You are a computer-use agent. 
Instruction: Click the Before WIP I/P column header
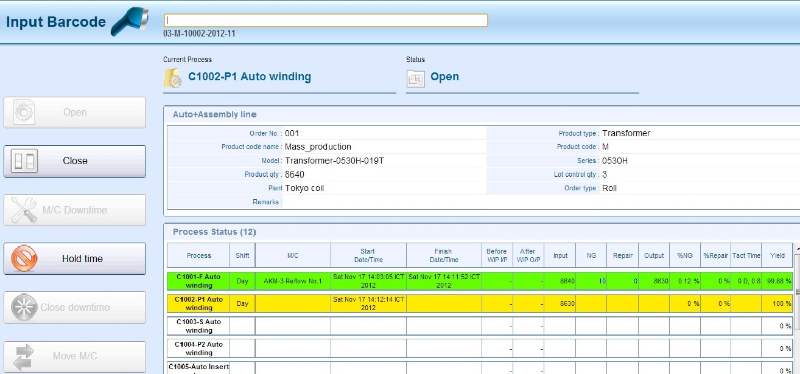coord(496,256)
